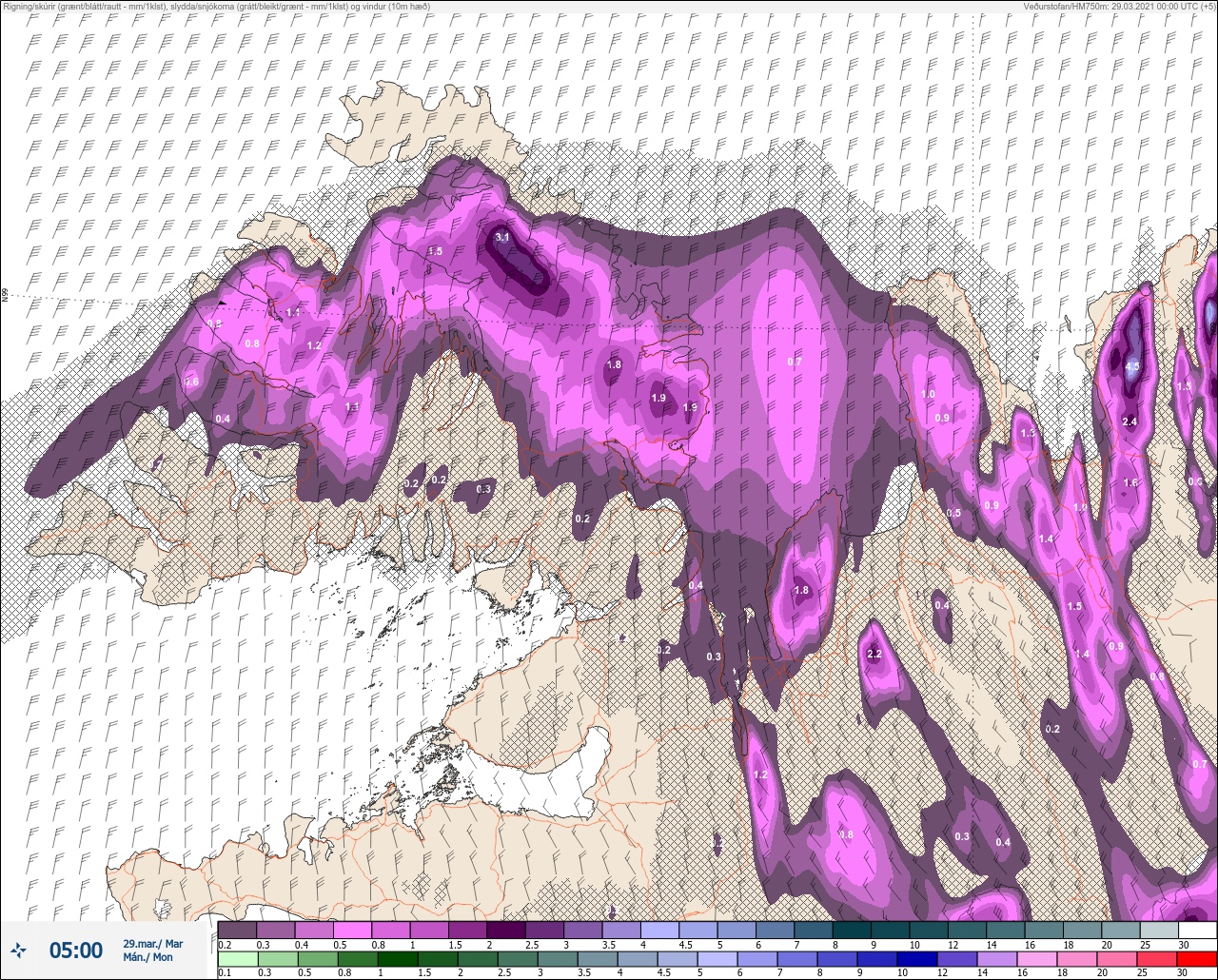The height and width of the screenshot is (980, 1218).
Task: Click the '29.mar./ Mar' date text
Action: click(153, 944)
